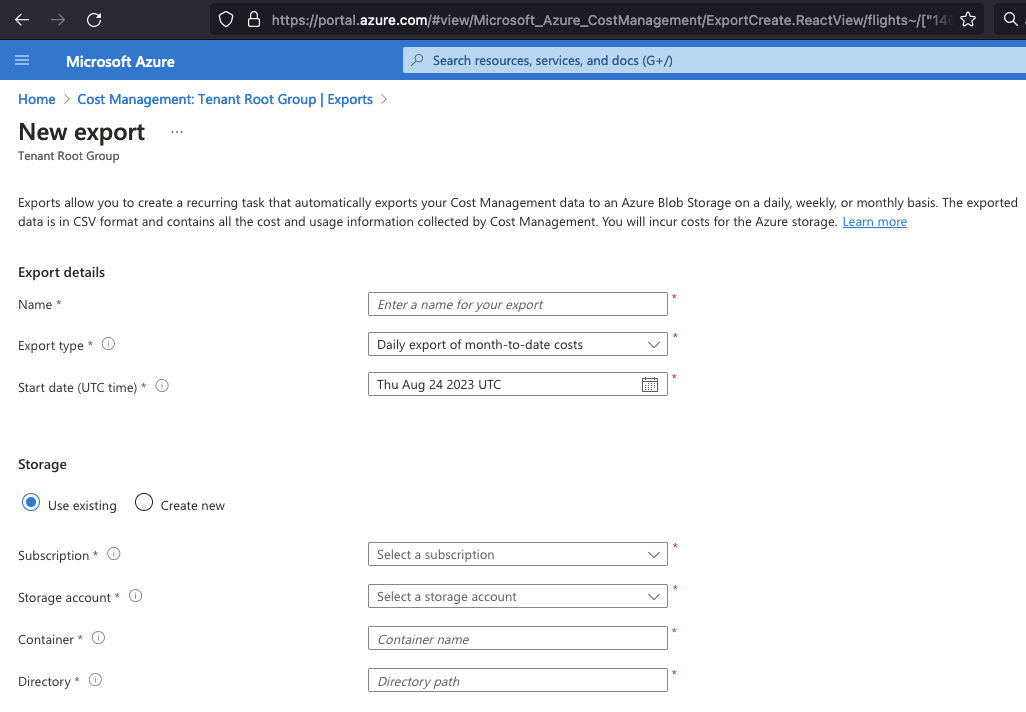Screen dimensions: 1026x712
Task: Open the ellipsis menu next to New export
Action: click(177, 132)
